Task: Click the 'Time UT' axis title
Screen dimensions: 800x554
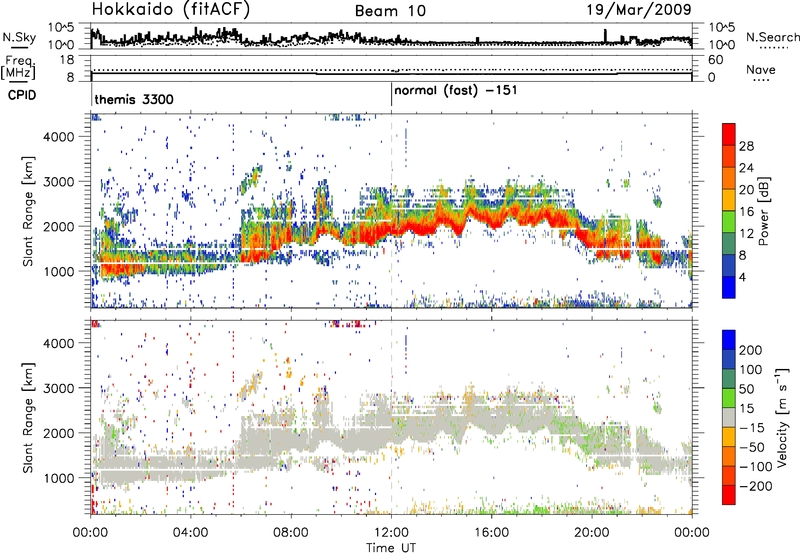Action: coord(391,548)
